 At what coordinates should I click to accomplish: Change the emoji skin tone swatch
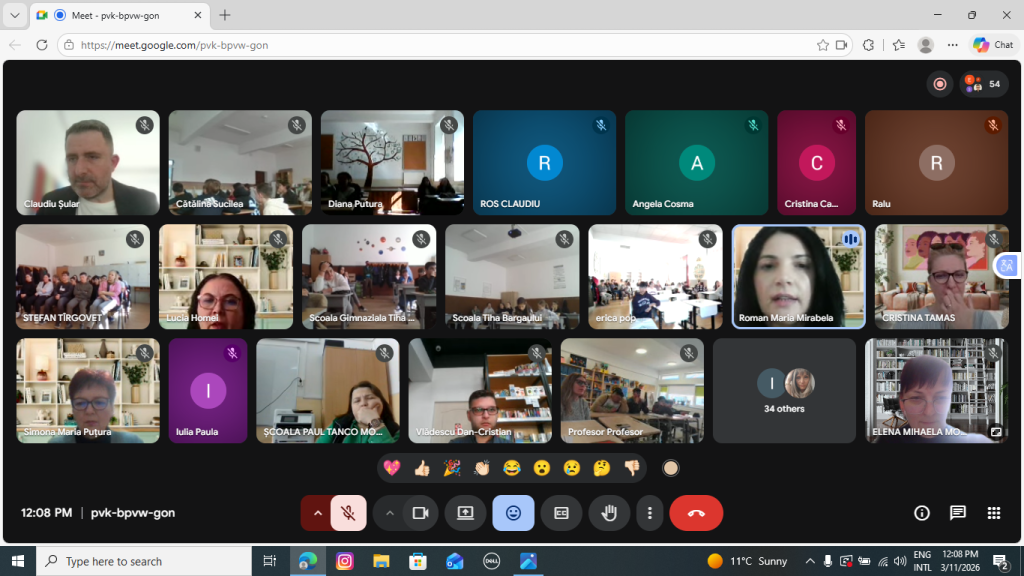pos(671,468)
